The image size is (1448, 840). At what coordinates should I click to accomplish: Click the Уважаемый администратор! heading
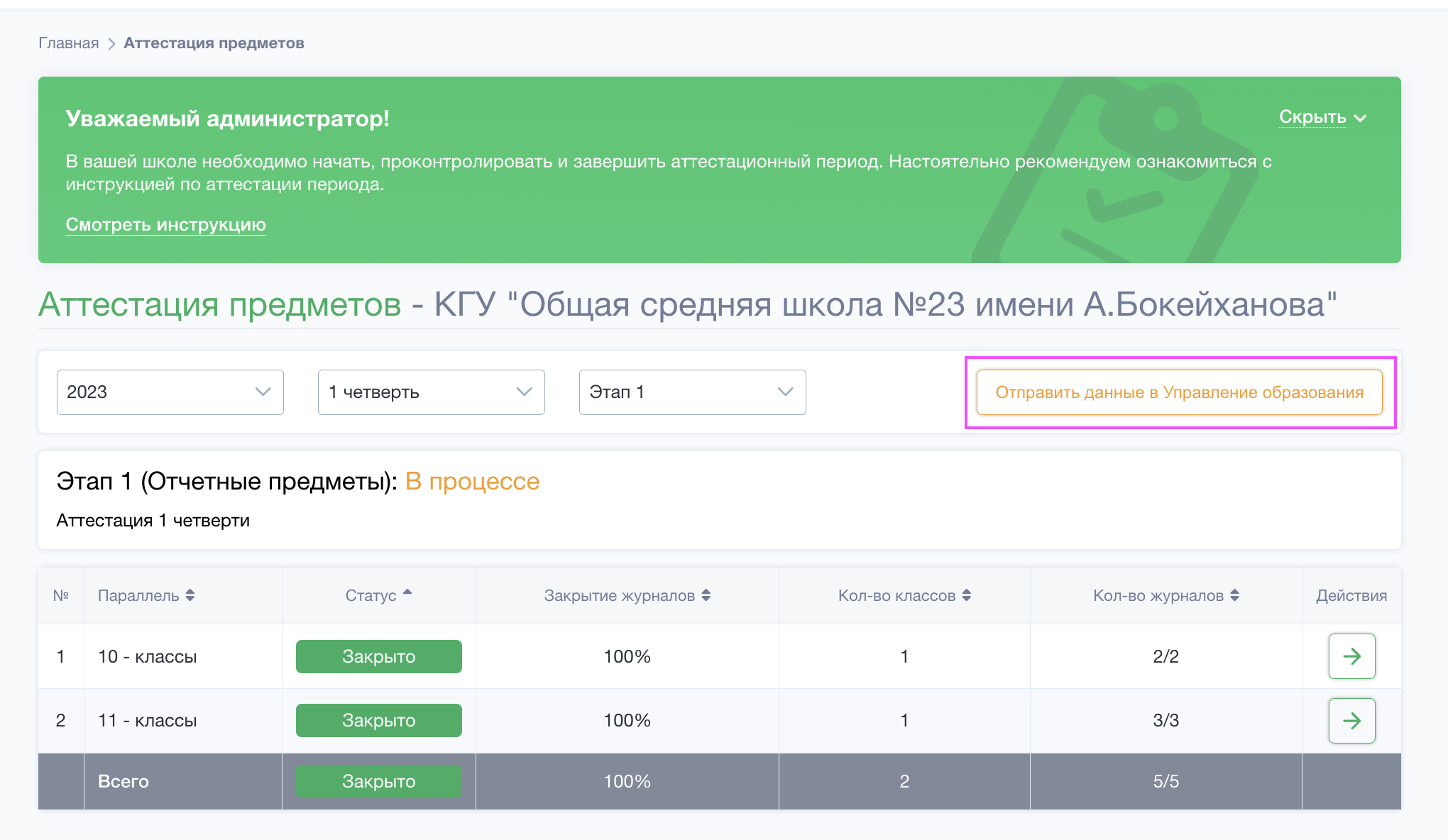pos(227,118)
